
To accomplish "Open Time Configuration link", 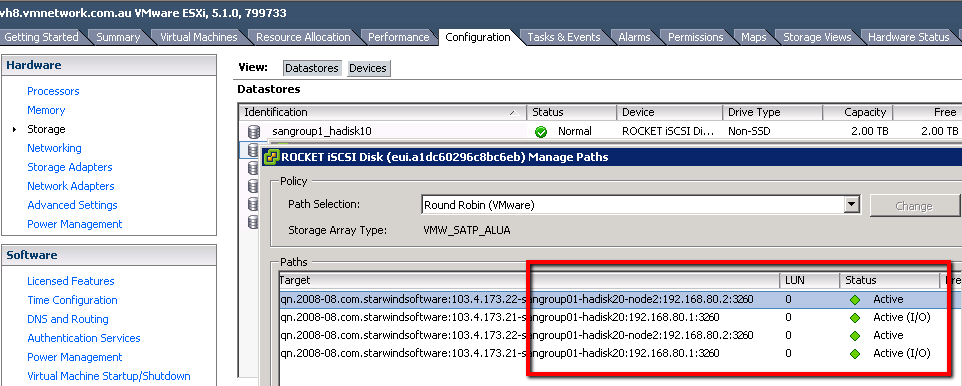I will [x=72, y=300].
